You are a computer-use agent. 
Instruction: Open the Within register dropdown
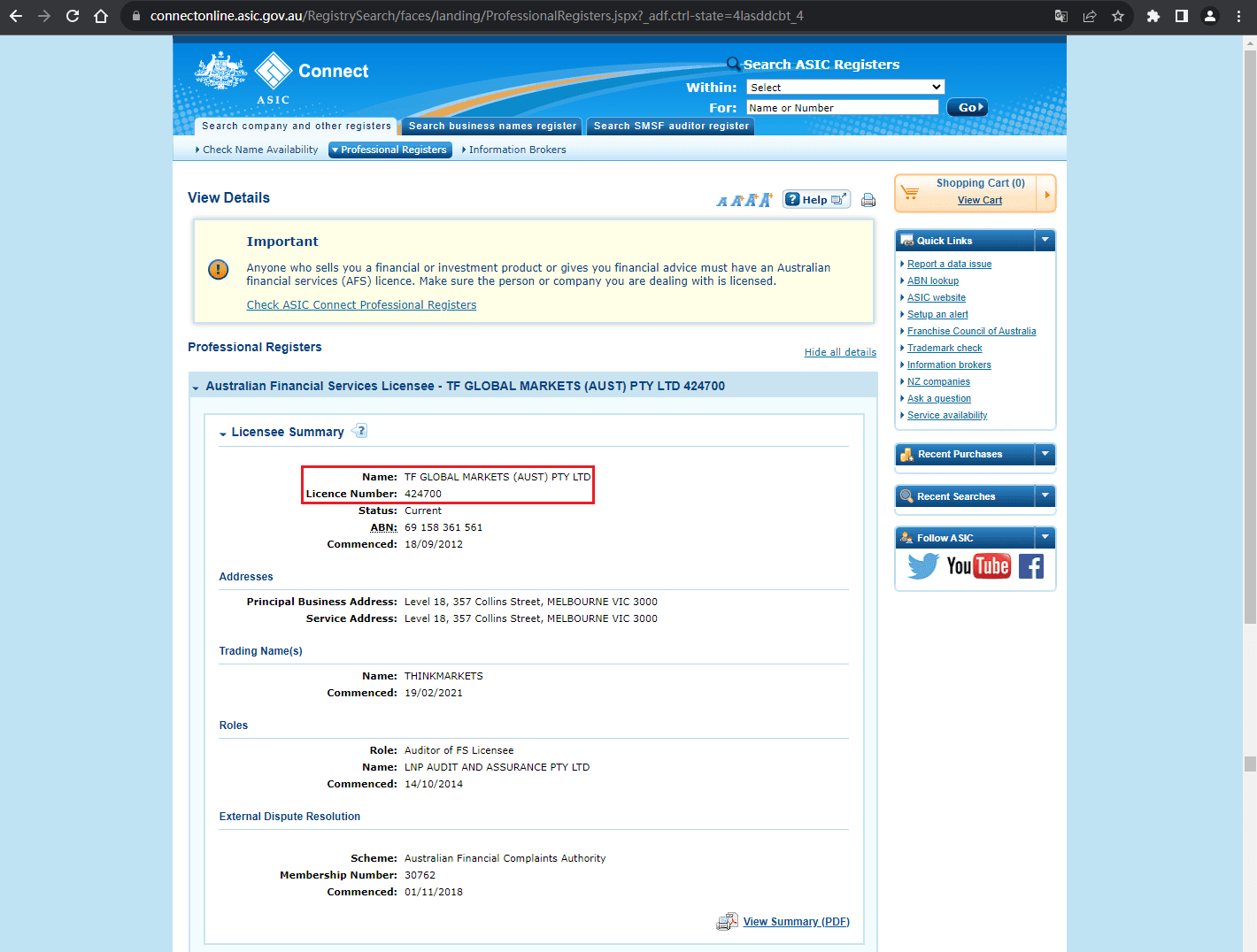coord(845,87)
